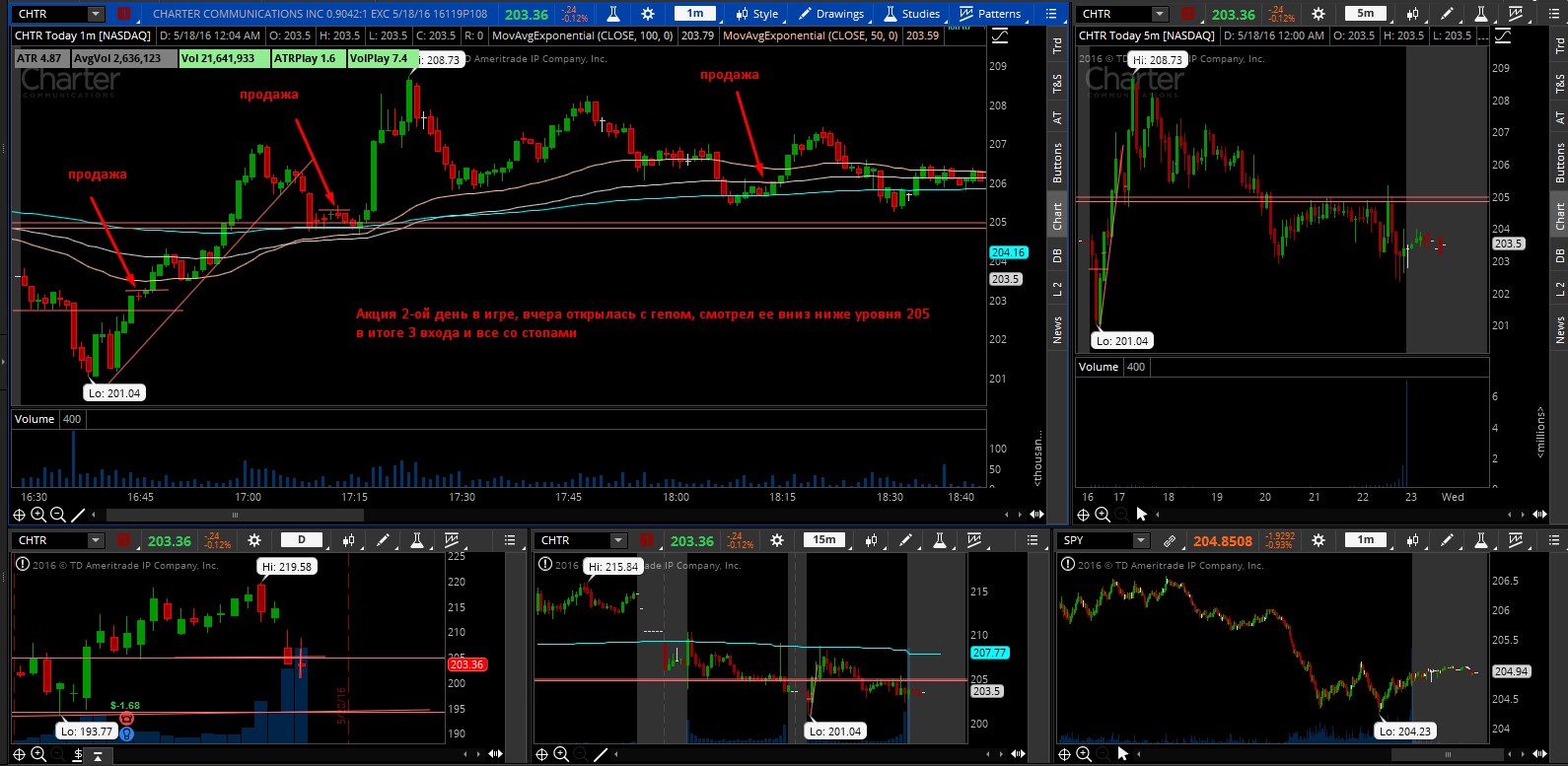The width and height of the screenshot is (1568, 766).
Task: Open flask studies icon in 5m chart
Action: pyautogui.click(x=1480, y=14)
